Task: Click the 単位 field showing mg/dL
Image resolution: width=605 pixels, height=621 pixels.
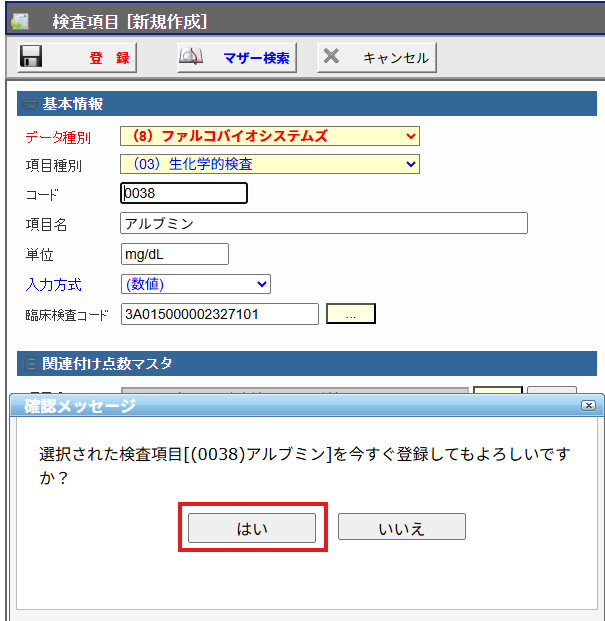Action: pos(173,254)
